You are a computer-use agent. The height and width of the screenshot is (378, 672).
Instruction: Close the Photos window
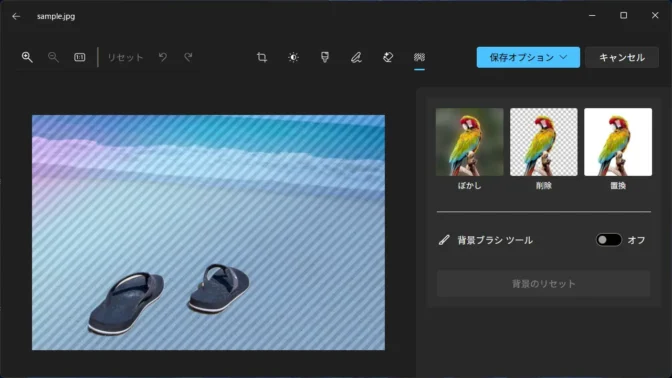pos(655,15)
